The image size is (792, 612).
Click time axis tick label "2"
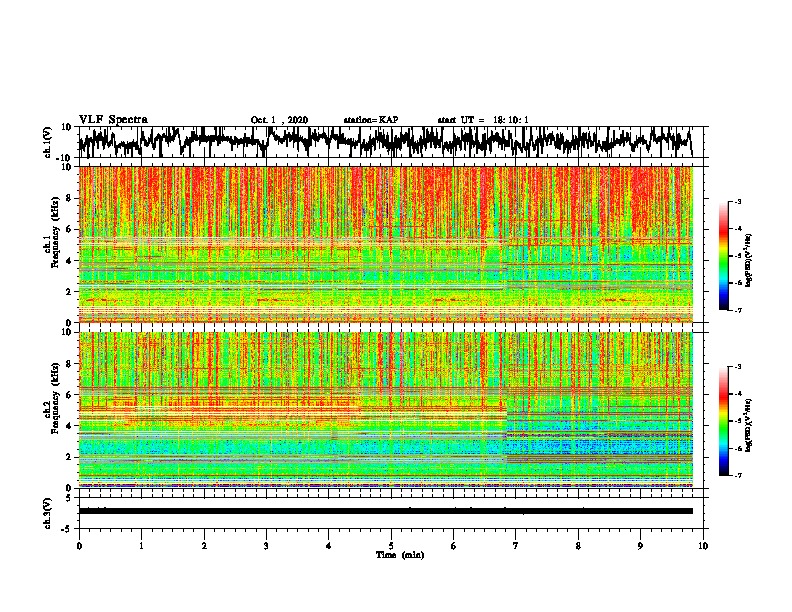point(204,546)
